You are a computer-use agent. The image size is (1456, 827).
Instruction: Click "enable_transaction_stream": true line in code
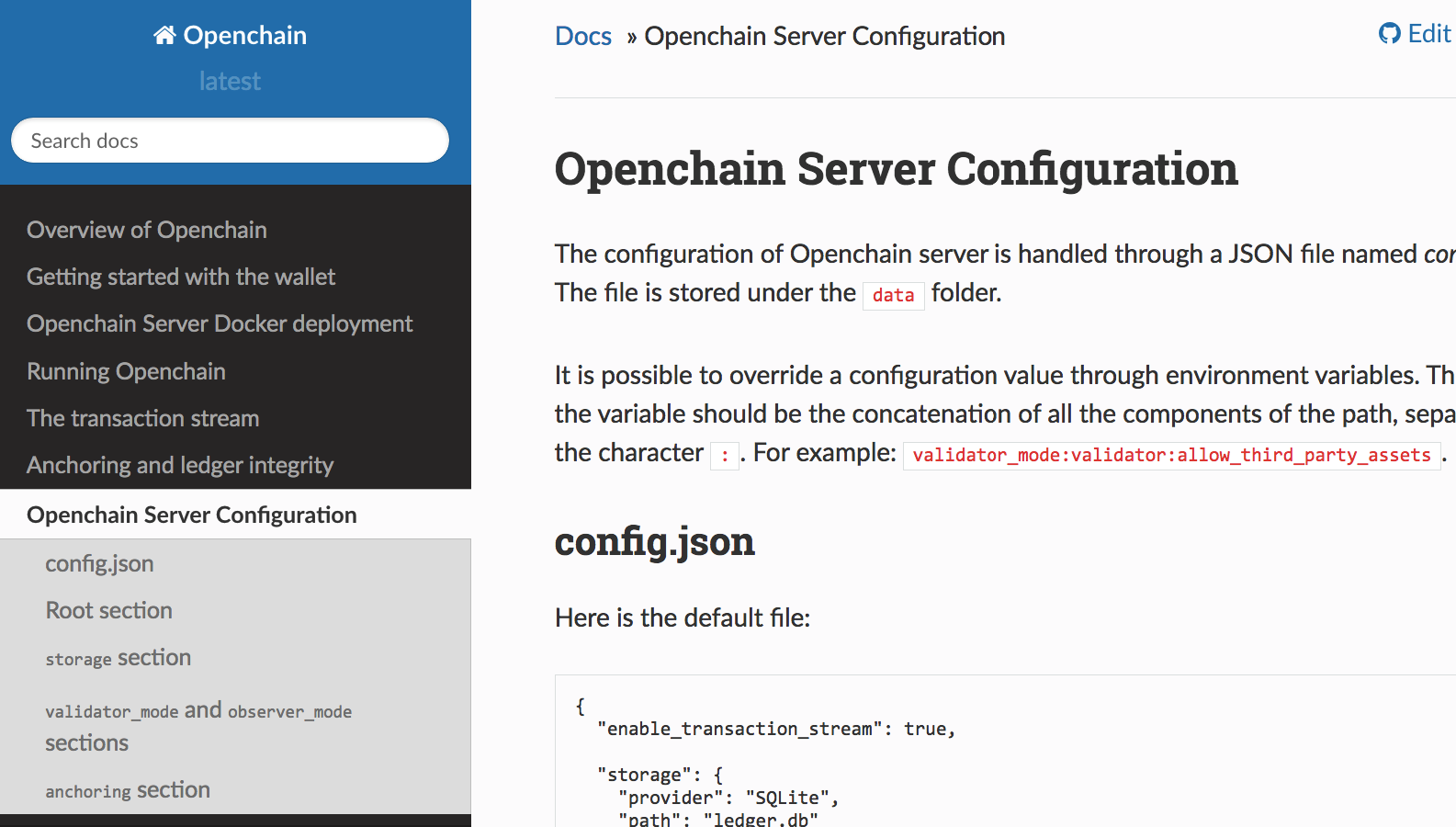click(x=776, y=729)
